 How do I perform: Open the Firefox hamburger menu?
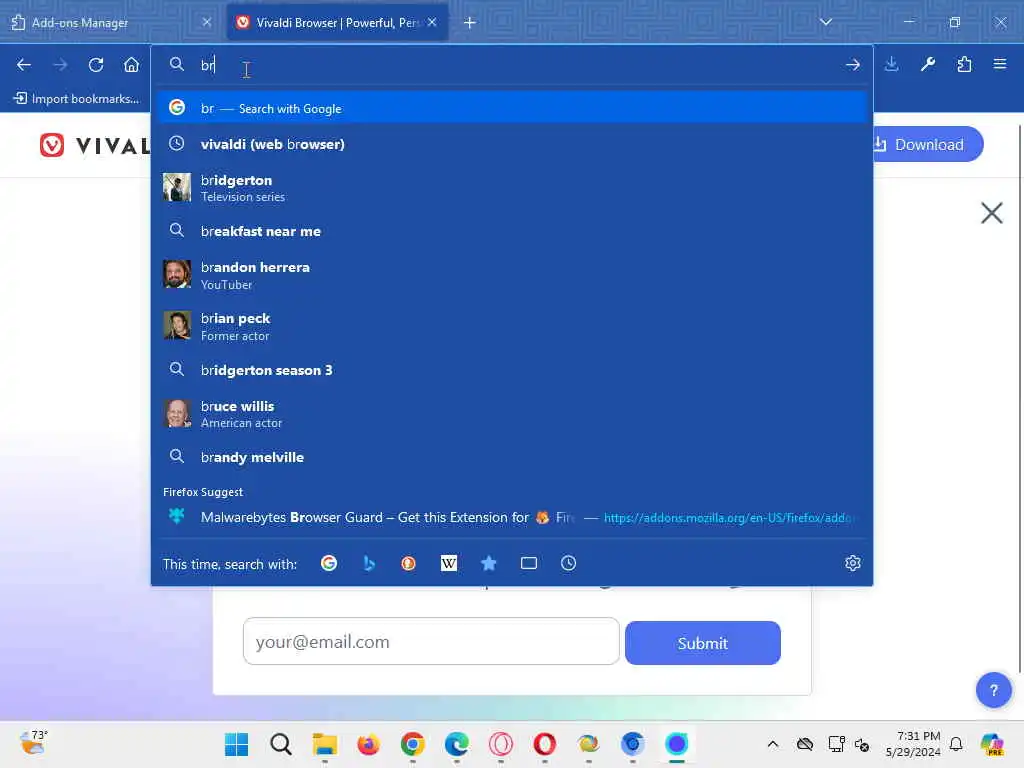(1000, 64)
